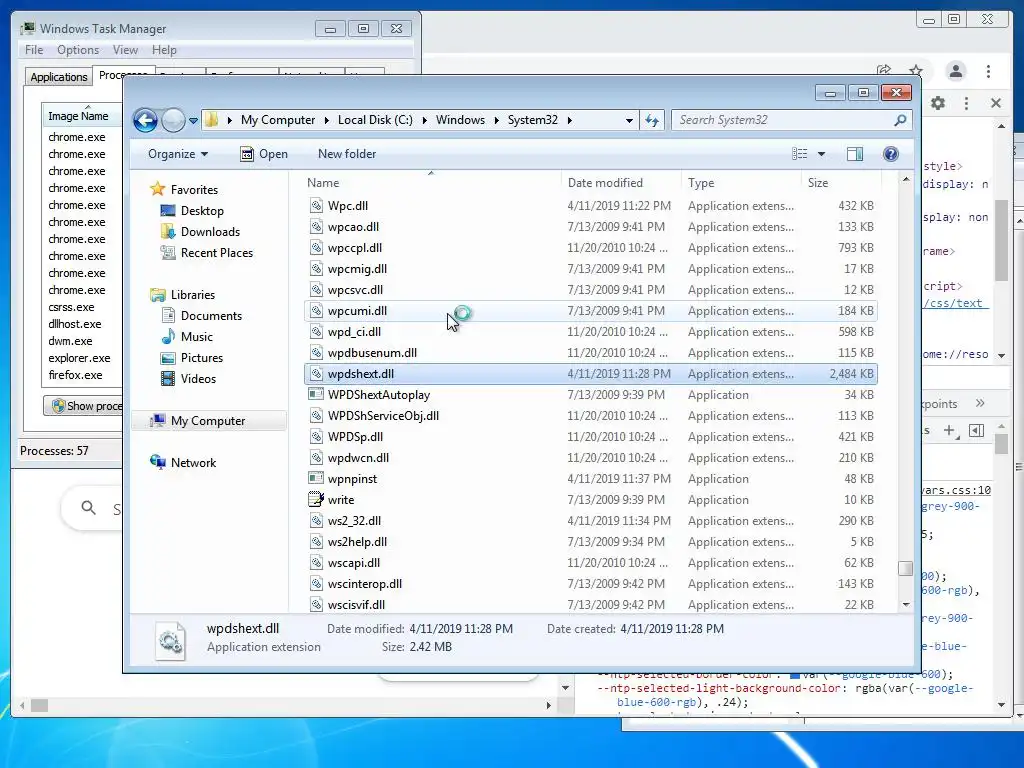The height and width of the screenshot is (768, 1024).
Task: Expand the Windows breadcrumb arrow
Action: pos(496,120)
